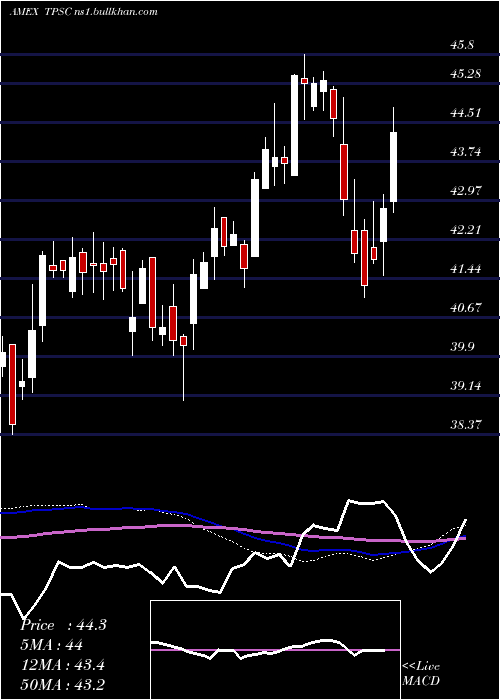
Task: Click the 39.14 price axis label
Action: click(466, 386)
